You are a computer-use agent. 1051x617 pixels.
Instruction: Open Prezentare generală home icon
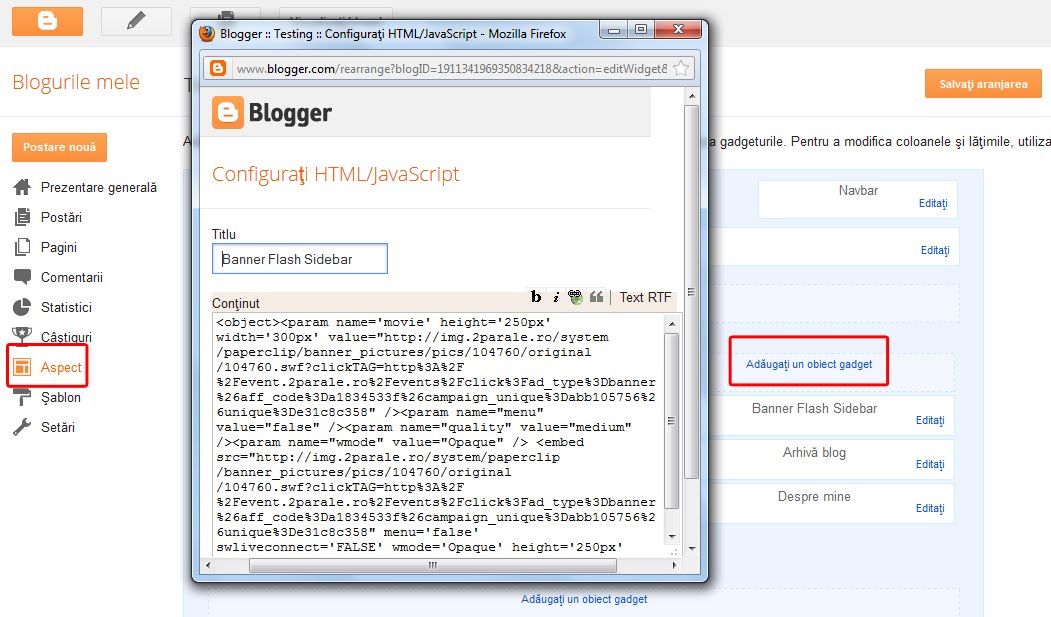[22, 188]
